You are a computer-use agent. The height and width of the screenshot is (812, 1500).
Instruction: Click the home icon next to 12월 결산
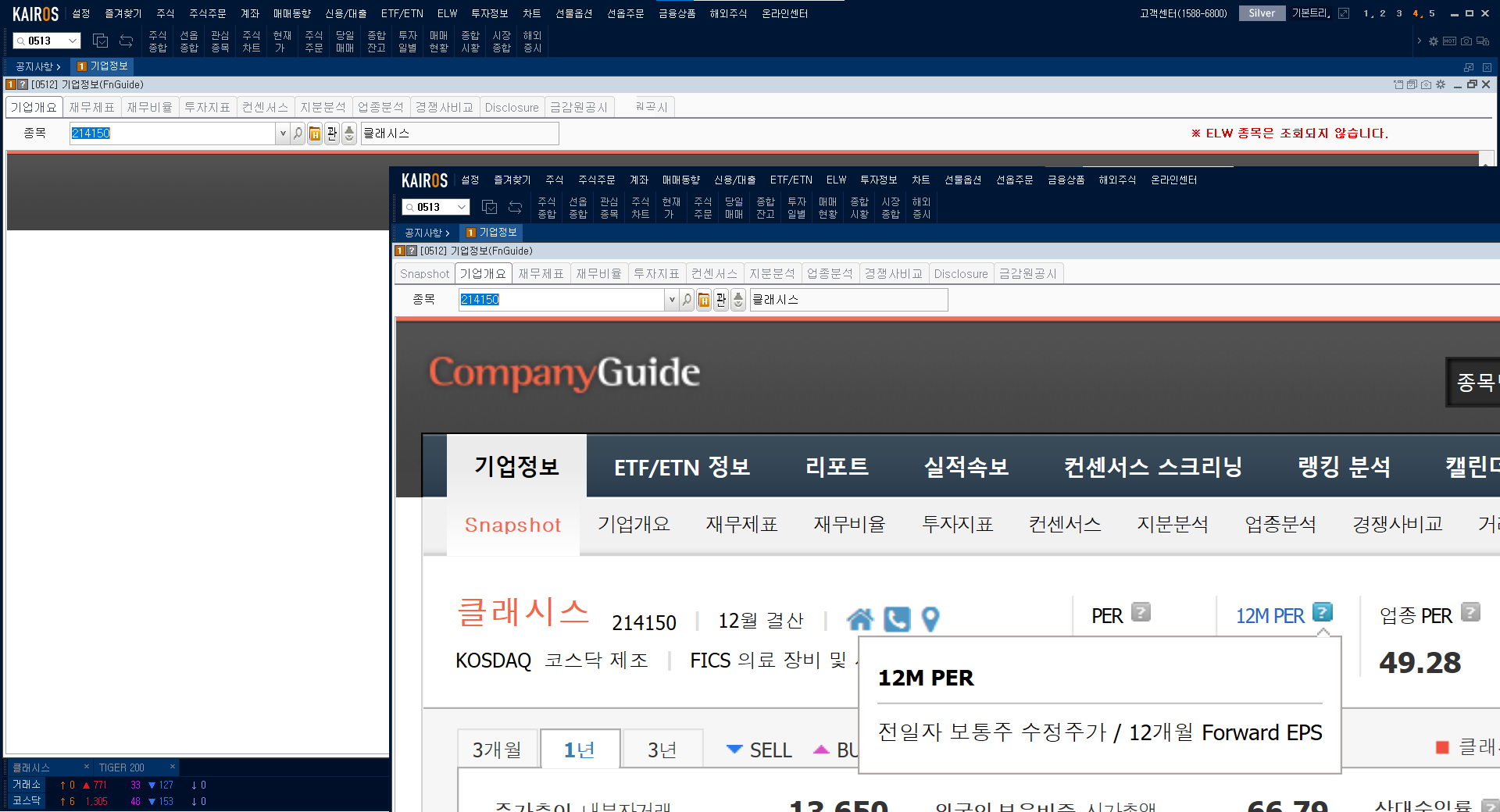[x=860, y=619]
